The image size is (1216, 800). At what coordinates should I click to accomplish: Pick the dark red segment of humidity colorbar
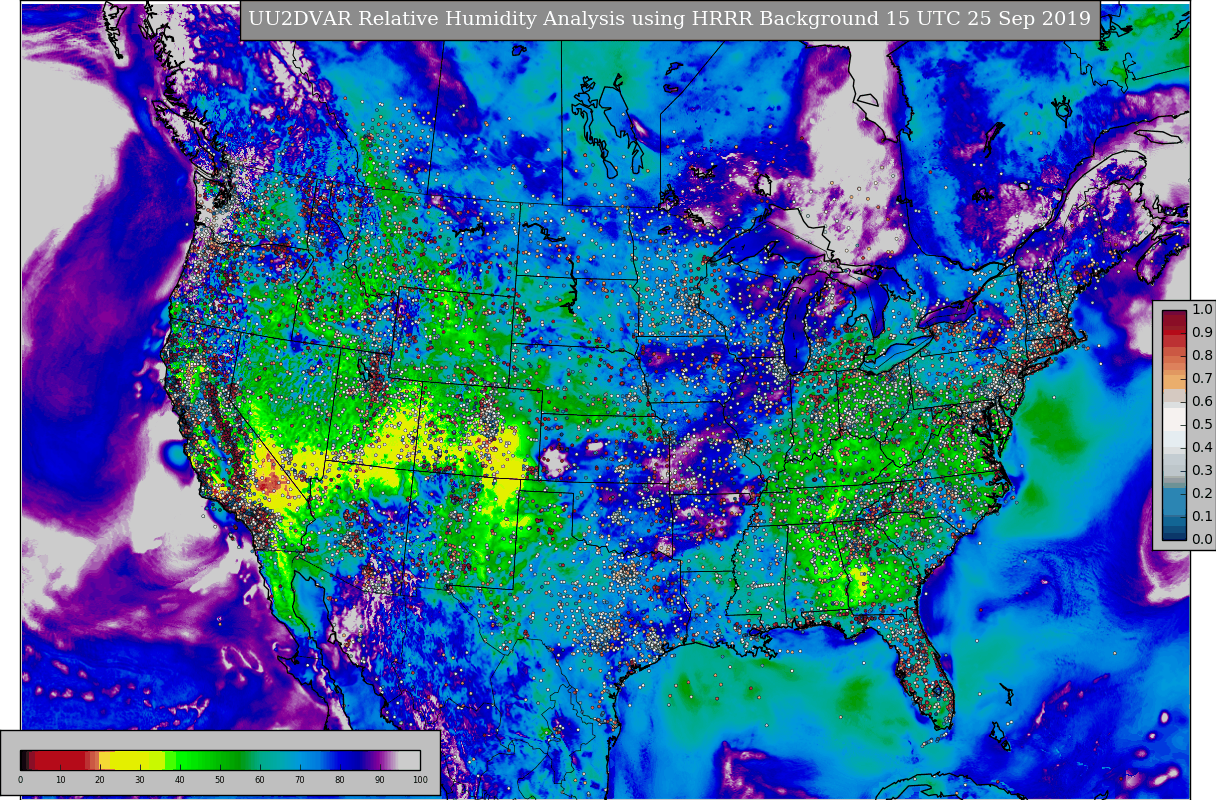(x=60, y=760)
